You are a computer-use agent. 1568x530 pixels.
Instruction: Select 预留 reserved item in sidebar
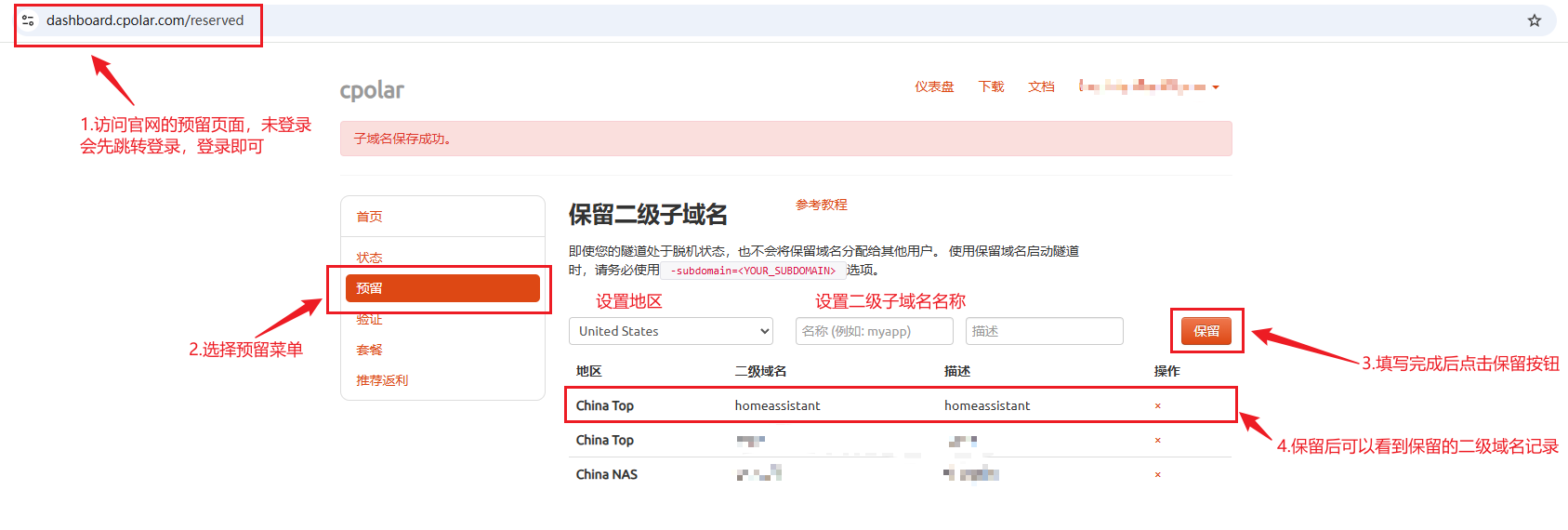coord(442,288)
